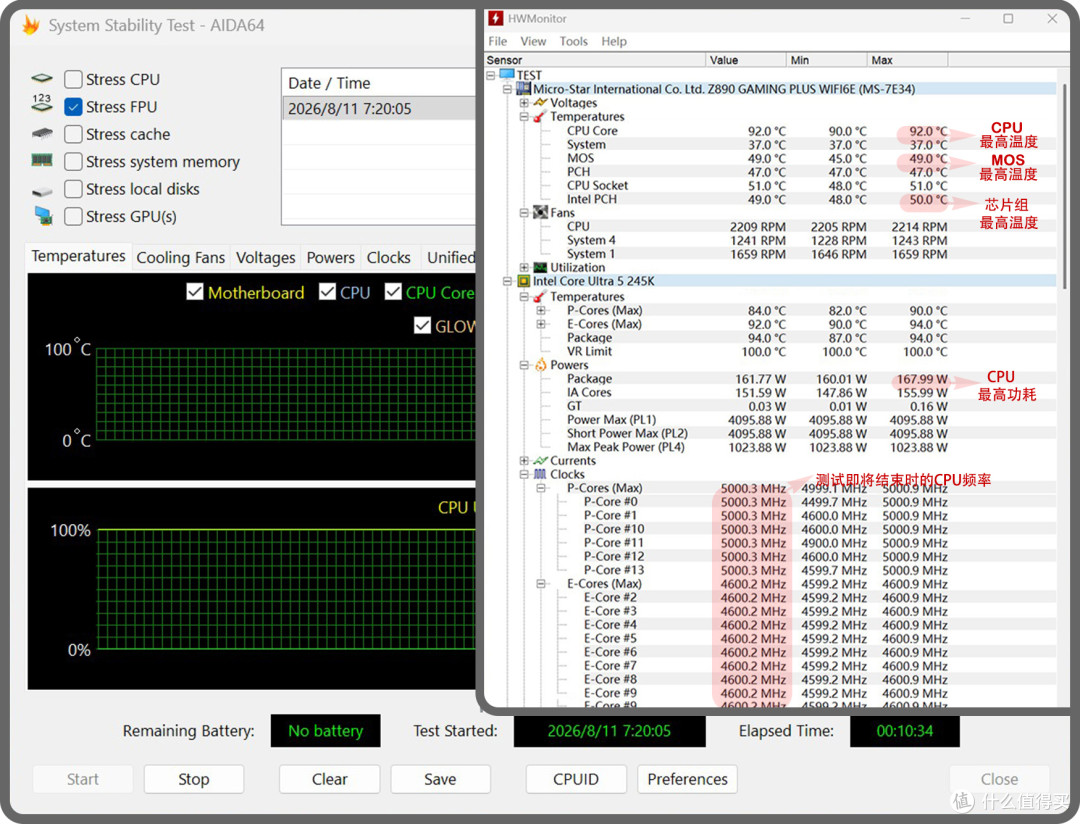1080x824 pixels.
Task: Collapse the Intel Core Ultra 5 245K node
Action: click(x=508, y=281)
